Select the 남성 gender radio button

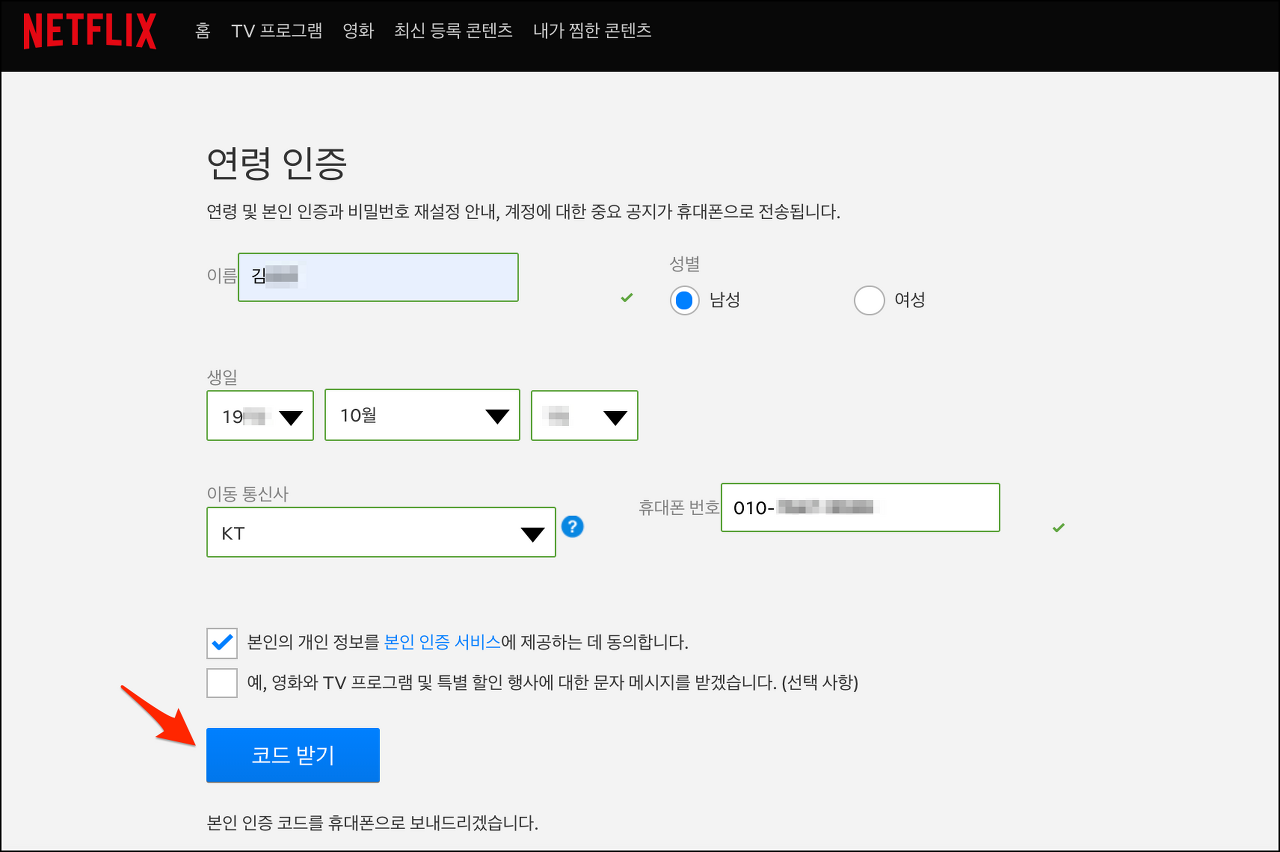point(684,300)
